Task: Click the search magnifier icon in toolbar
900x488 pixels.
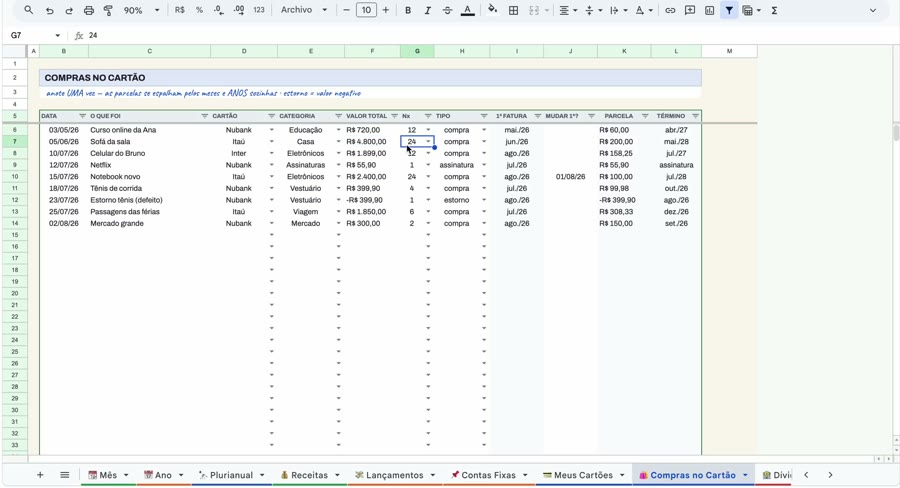Action: [x=29, y=10]
